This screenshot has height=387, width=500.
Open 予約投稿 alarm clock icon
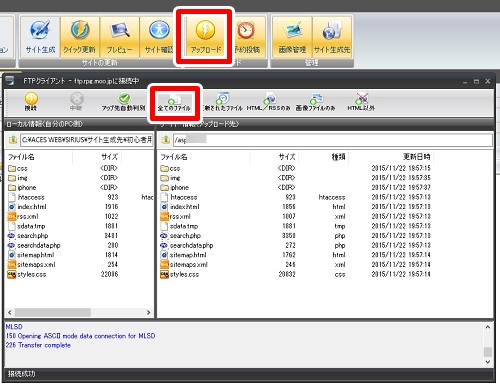pyautogui.click(x=246, y=31)
